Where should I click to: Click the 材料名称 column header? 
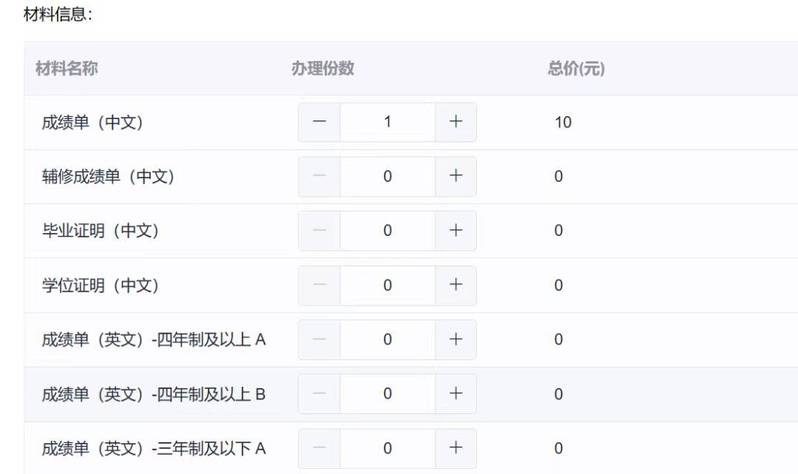(66, 69)
